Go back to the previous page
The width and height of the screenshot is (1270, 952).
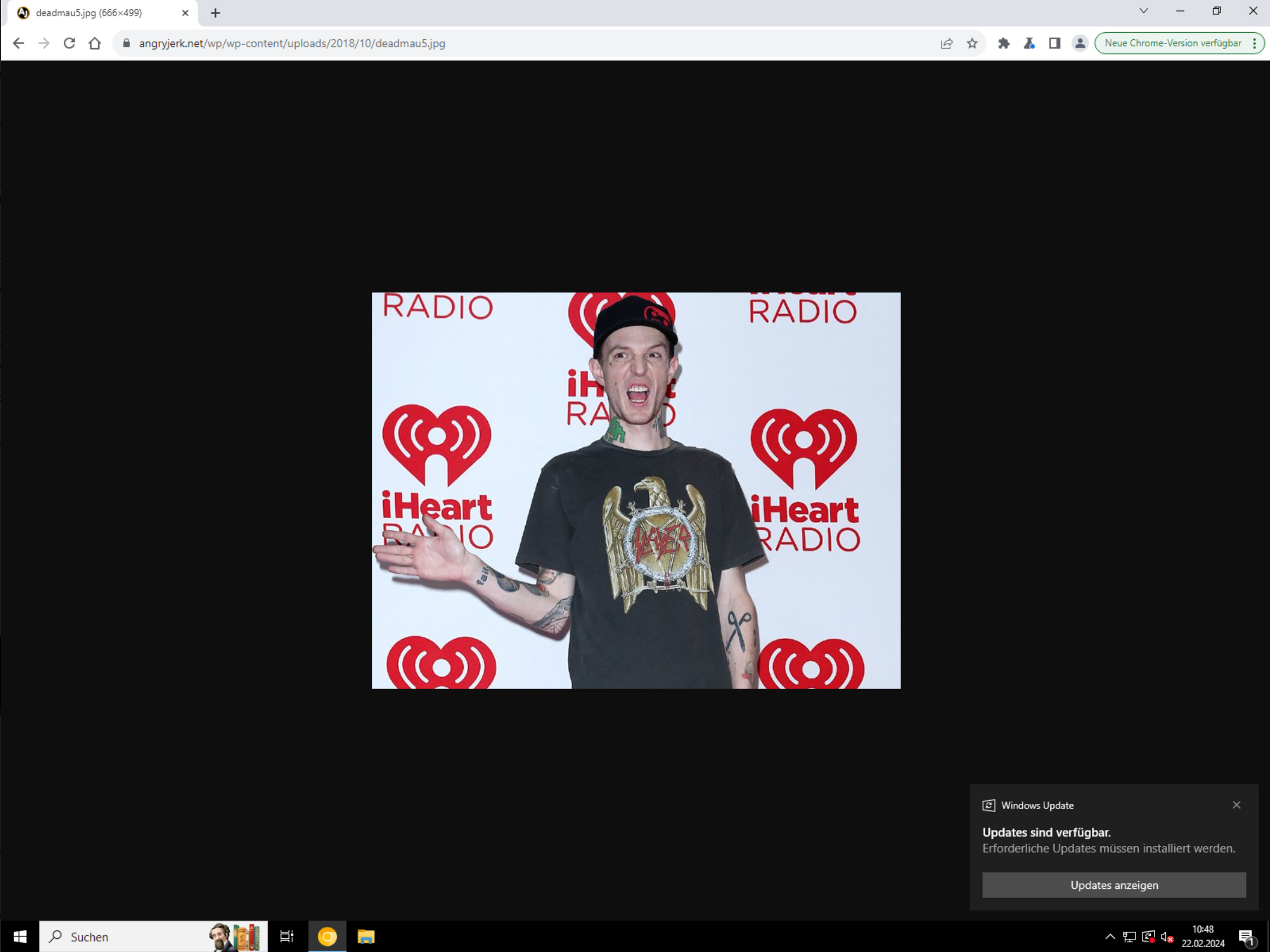coord(19,43)
